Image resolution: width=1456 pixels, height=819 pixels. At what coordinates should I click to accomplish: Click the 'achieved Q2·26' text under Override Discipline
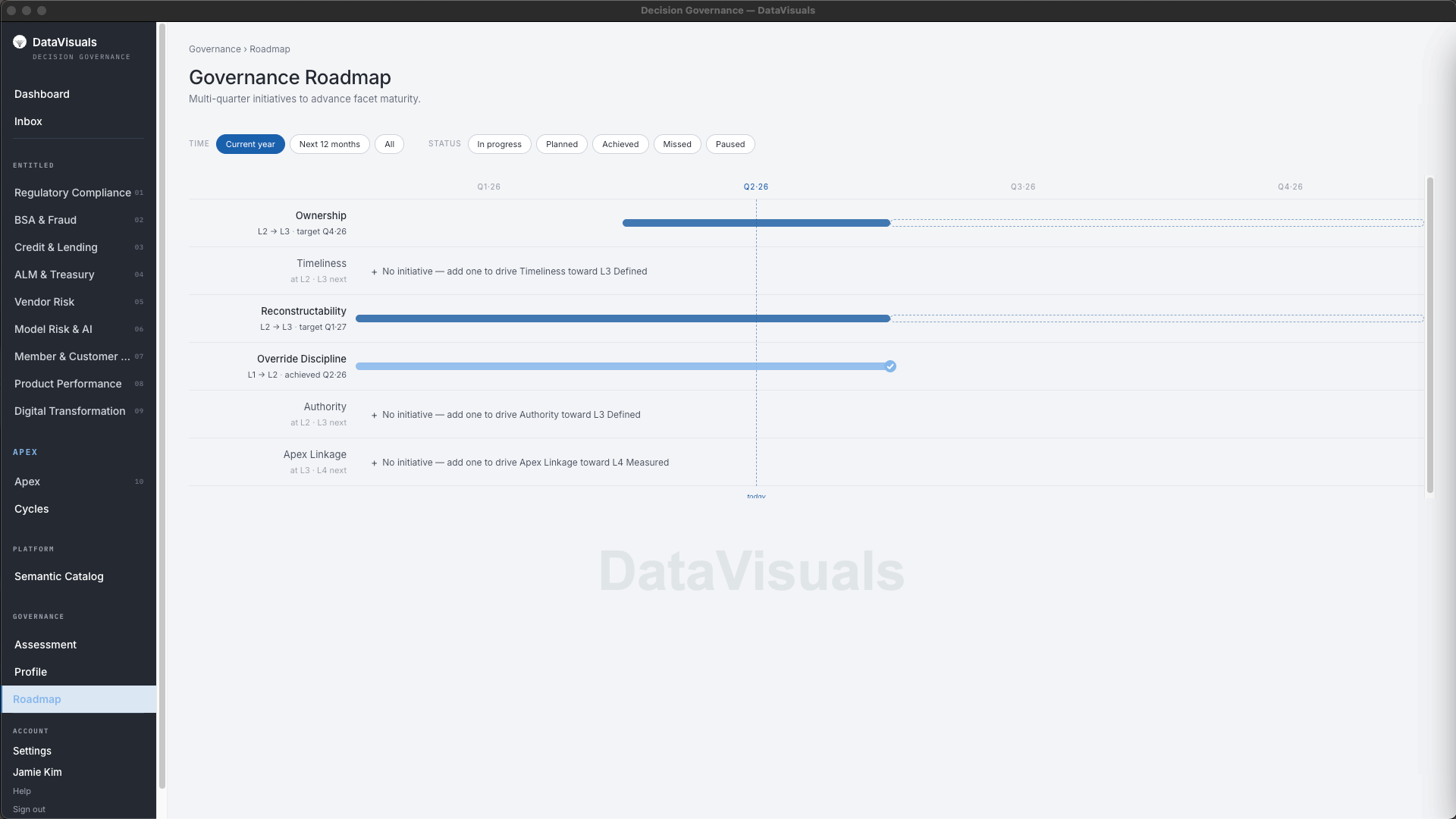pyautogui.click(x=315, y=375)
